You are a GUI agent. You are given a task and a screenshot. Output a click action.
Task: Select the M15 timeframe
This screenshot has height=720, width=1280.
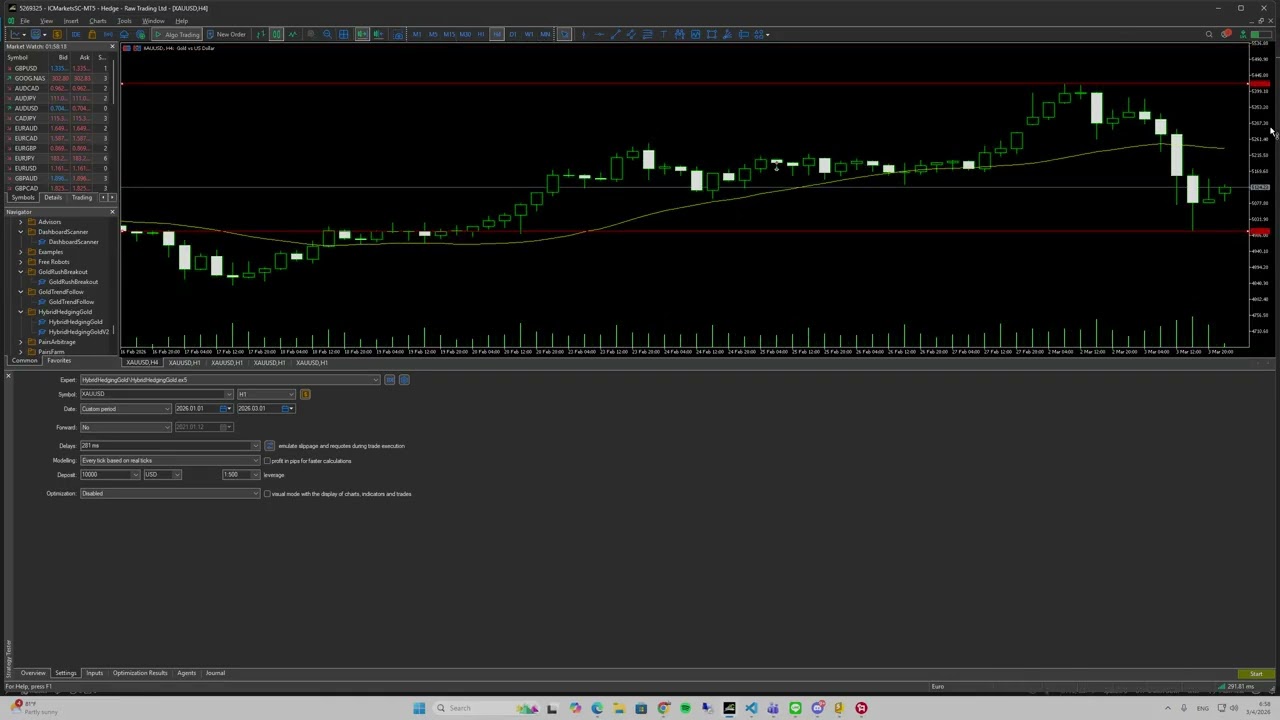[x=449, y=34]
